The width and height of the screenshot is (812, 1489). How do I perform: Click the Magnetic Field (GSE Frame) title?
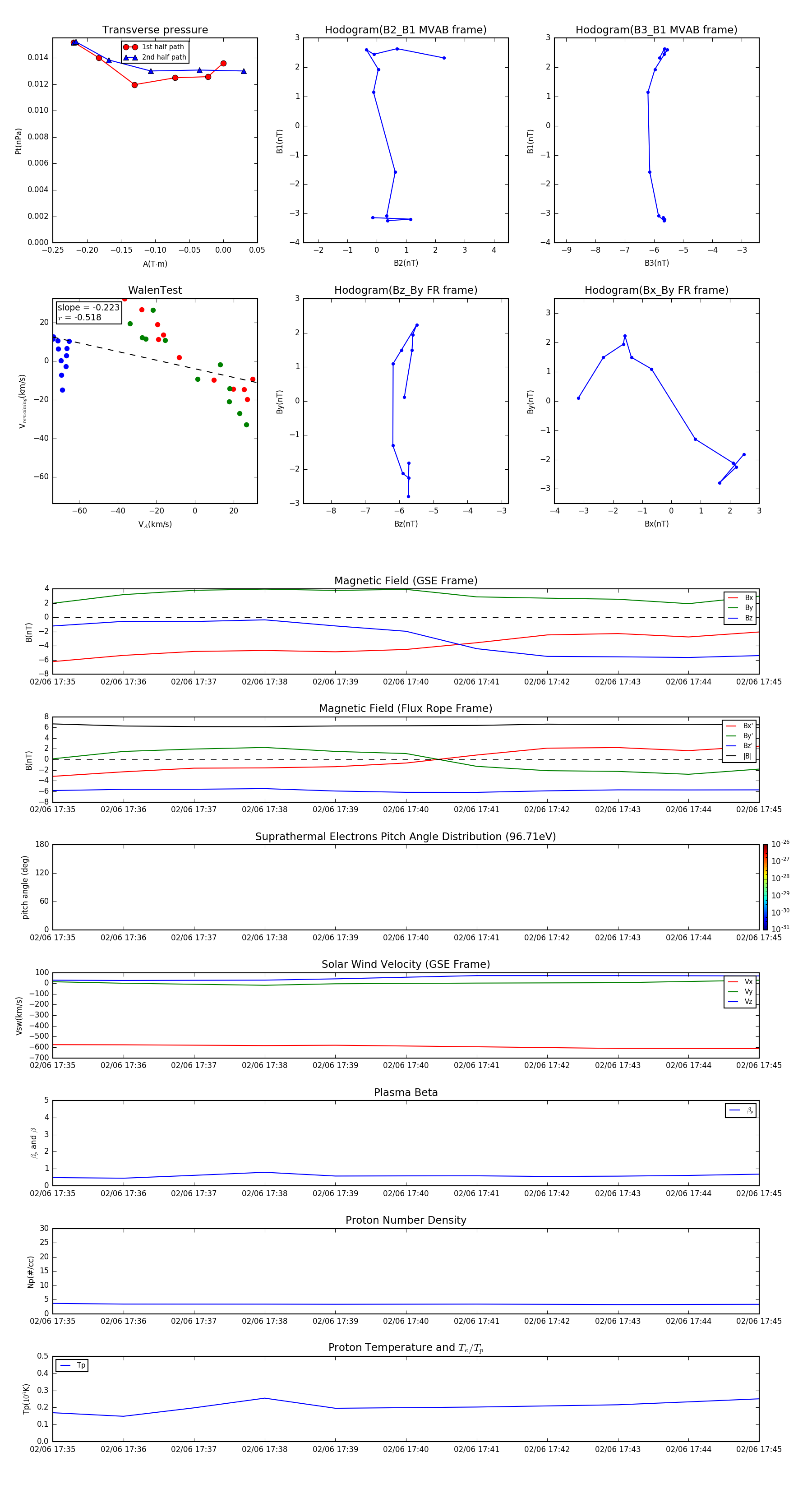[x=406, y=581]
